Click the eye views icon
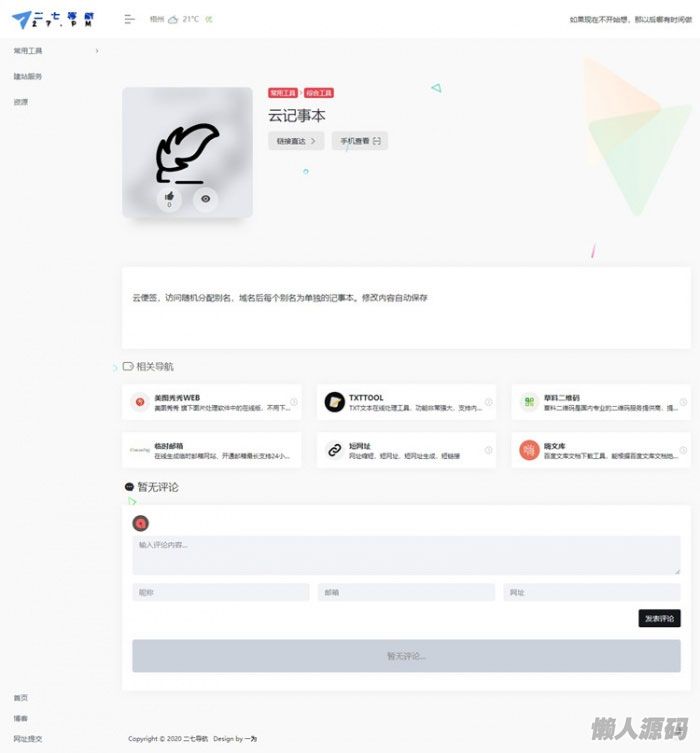 (205, 199)
